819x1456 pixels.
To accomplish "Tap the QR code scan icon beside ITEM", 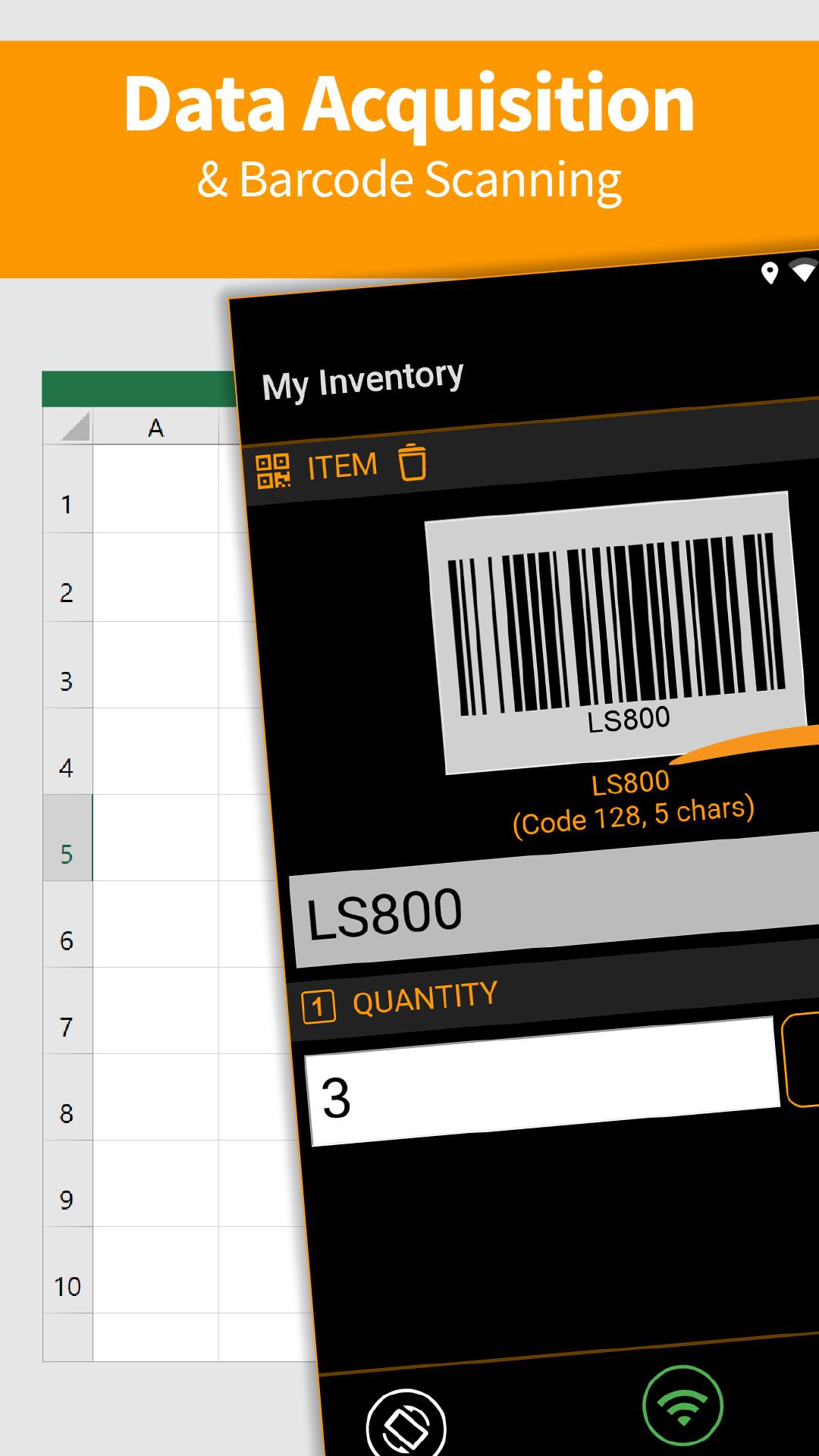I will point(273,471).
